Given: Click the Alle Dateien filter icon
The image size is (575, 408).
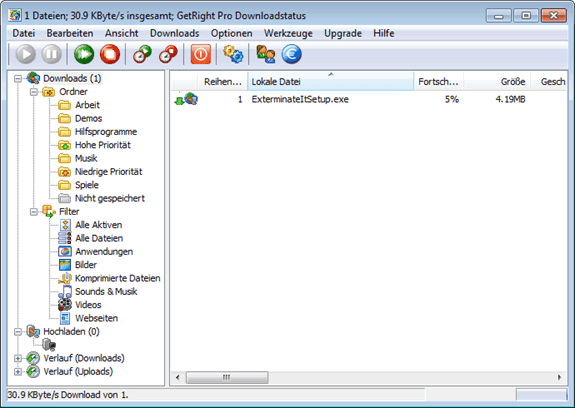Looking at the screenshot, I should (x=65, y=238).
